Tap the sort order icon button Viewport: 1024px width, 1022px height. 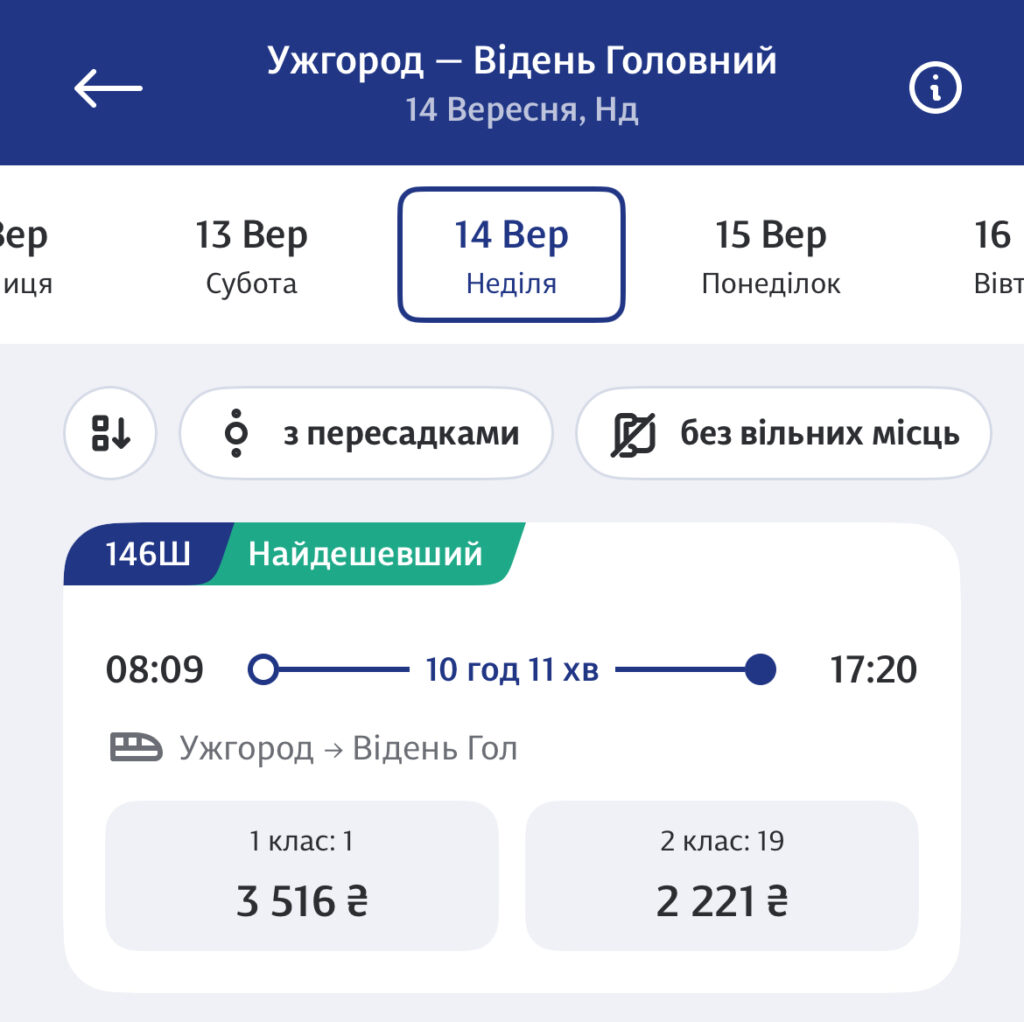[110, 434]
